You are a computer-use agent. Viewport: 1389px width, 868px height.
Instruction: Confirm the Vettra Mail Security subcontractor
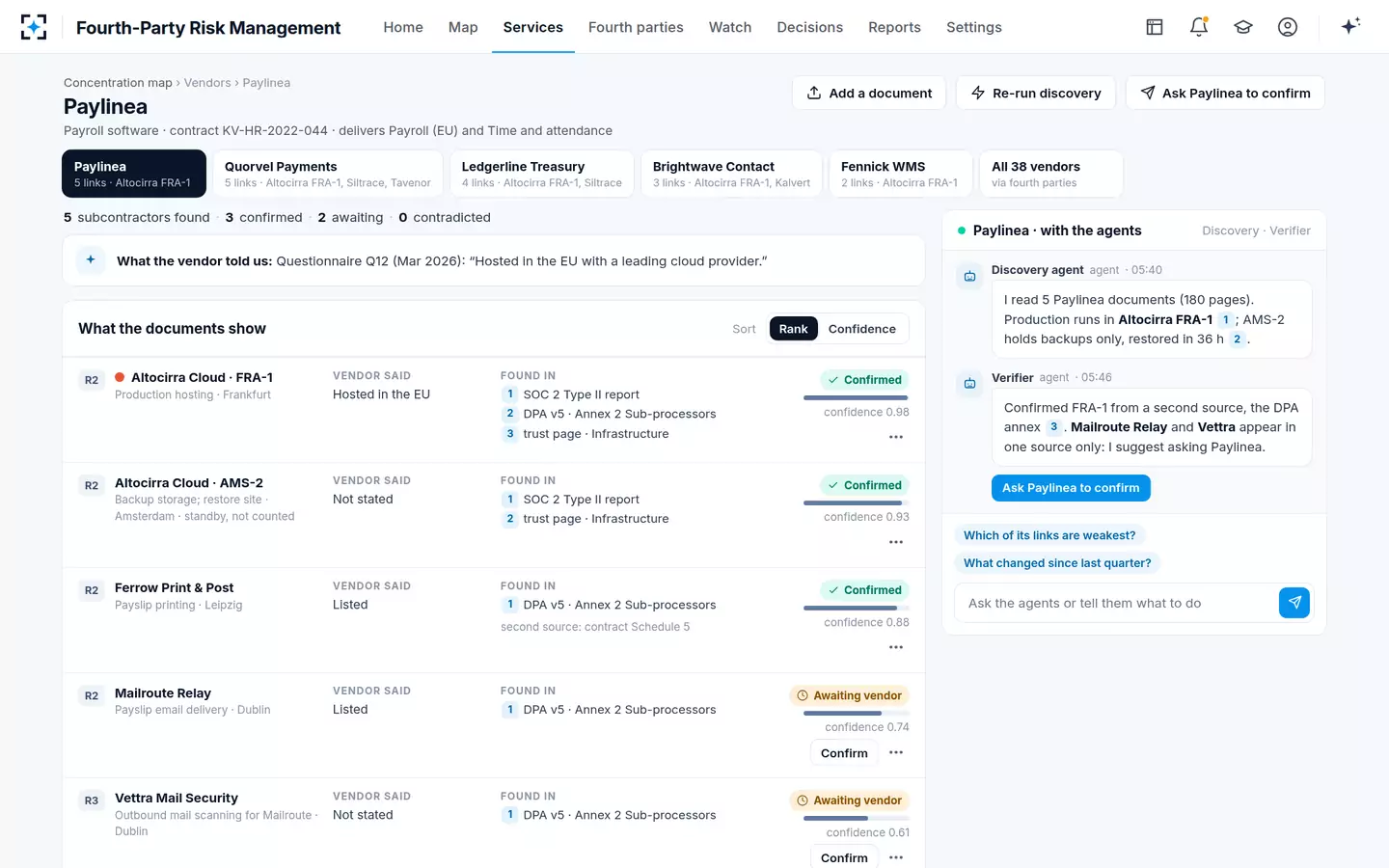pyautogui.click(x=844, y=857)
